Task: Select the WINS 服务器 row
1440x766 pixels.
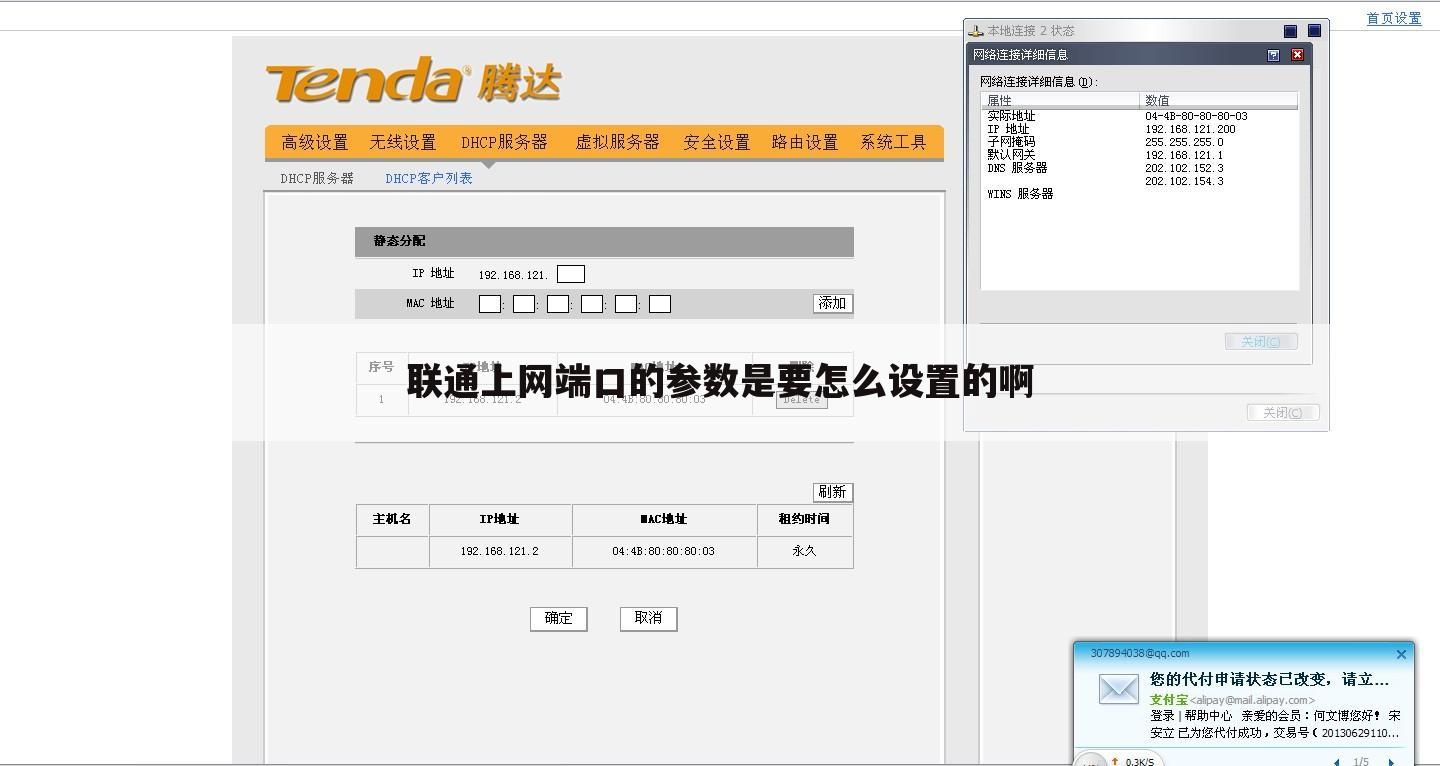Action: pos(1139,194)
